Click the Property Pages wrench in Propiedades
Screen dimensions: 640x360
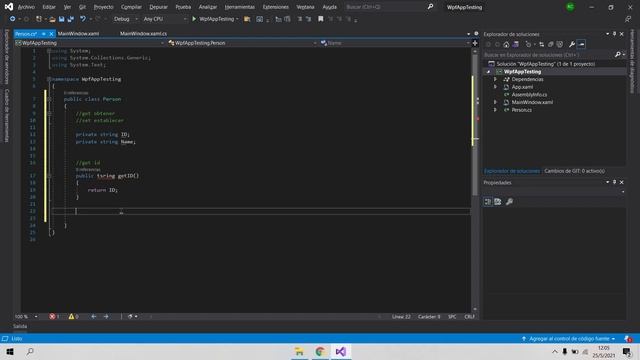point(509,202)
